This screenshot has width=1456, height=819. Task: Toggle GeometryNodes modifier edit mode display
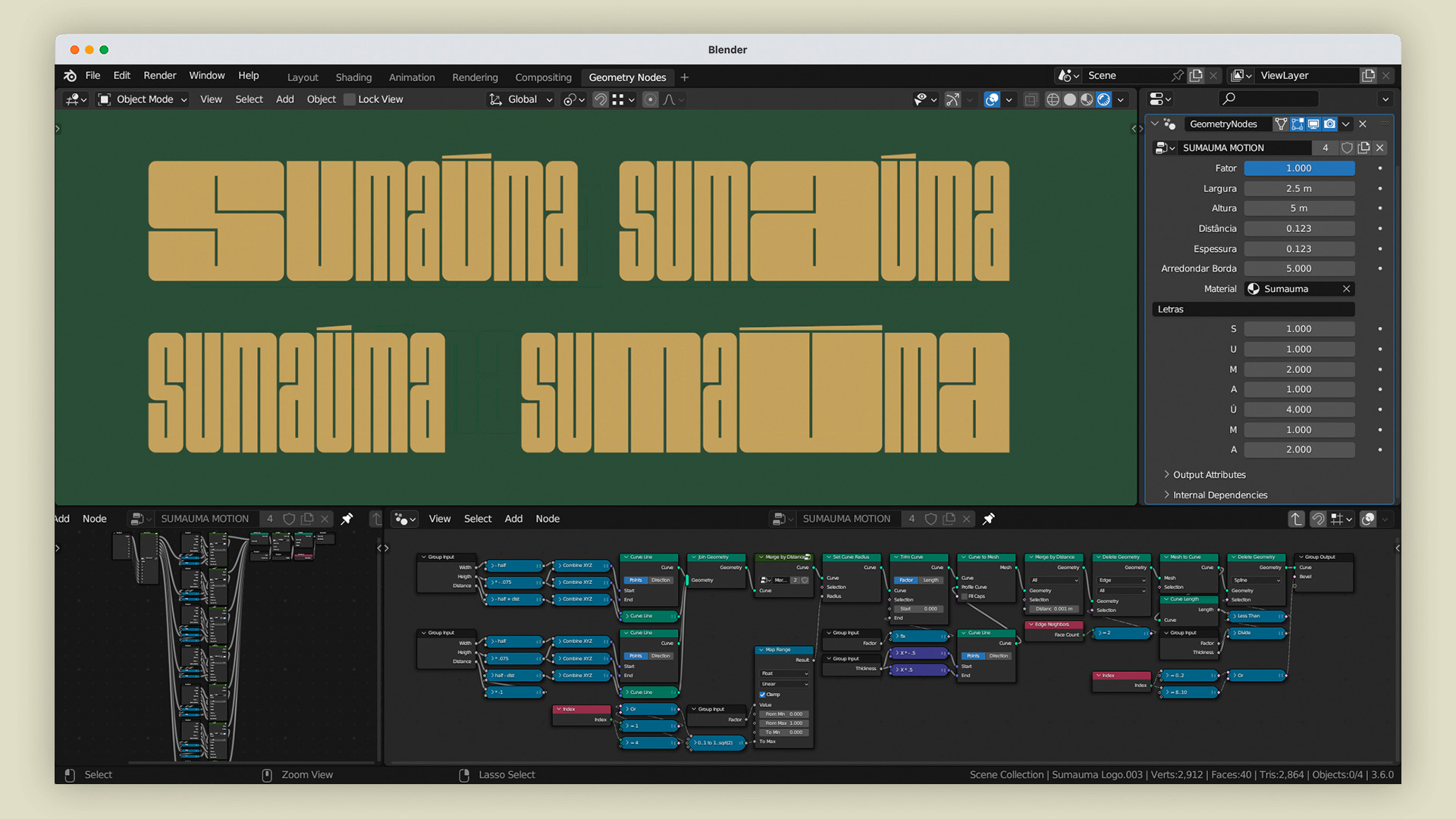tap(1298, 124)
